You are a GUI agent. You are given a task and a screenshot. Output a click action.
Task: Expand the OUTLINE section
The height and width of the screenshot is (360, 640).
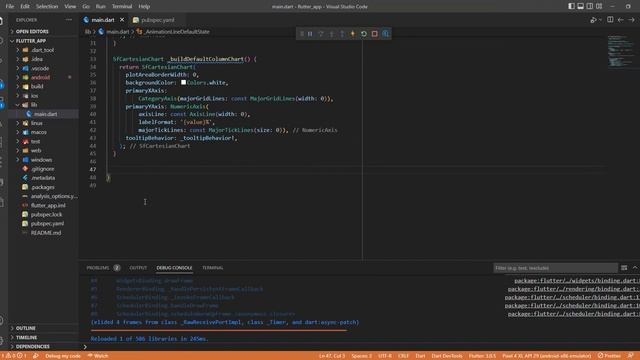pos(25,328)
